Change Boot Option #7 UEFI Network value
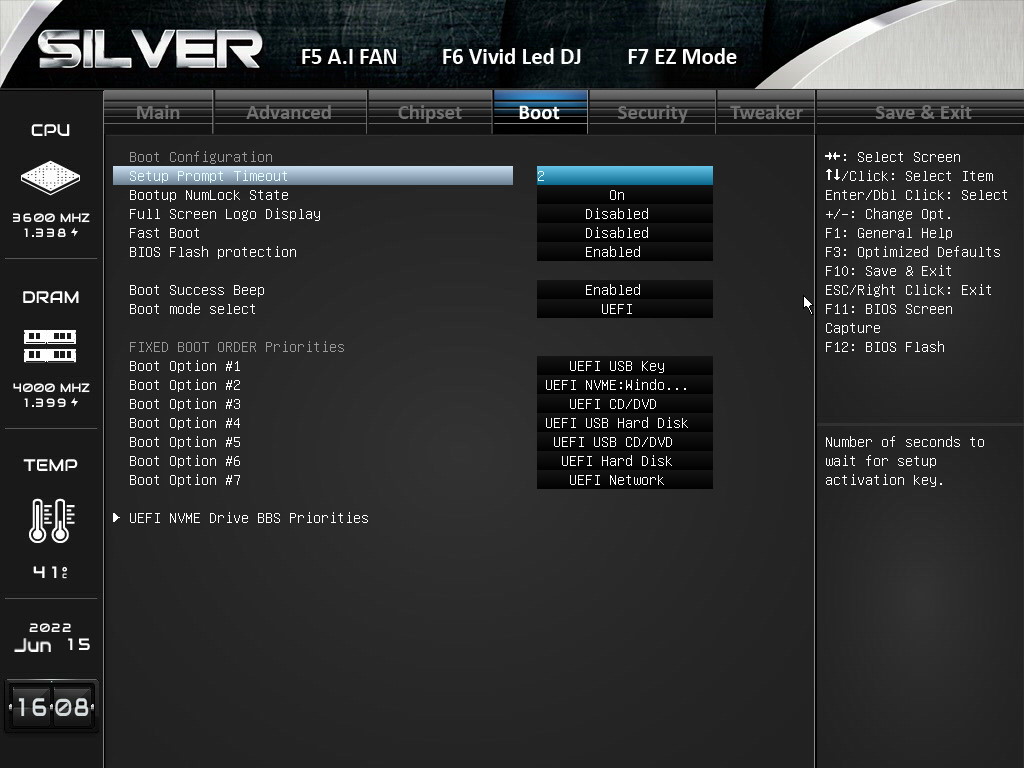Viewport: 1024px width, 768px height. (624, 480)
